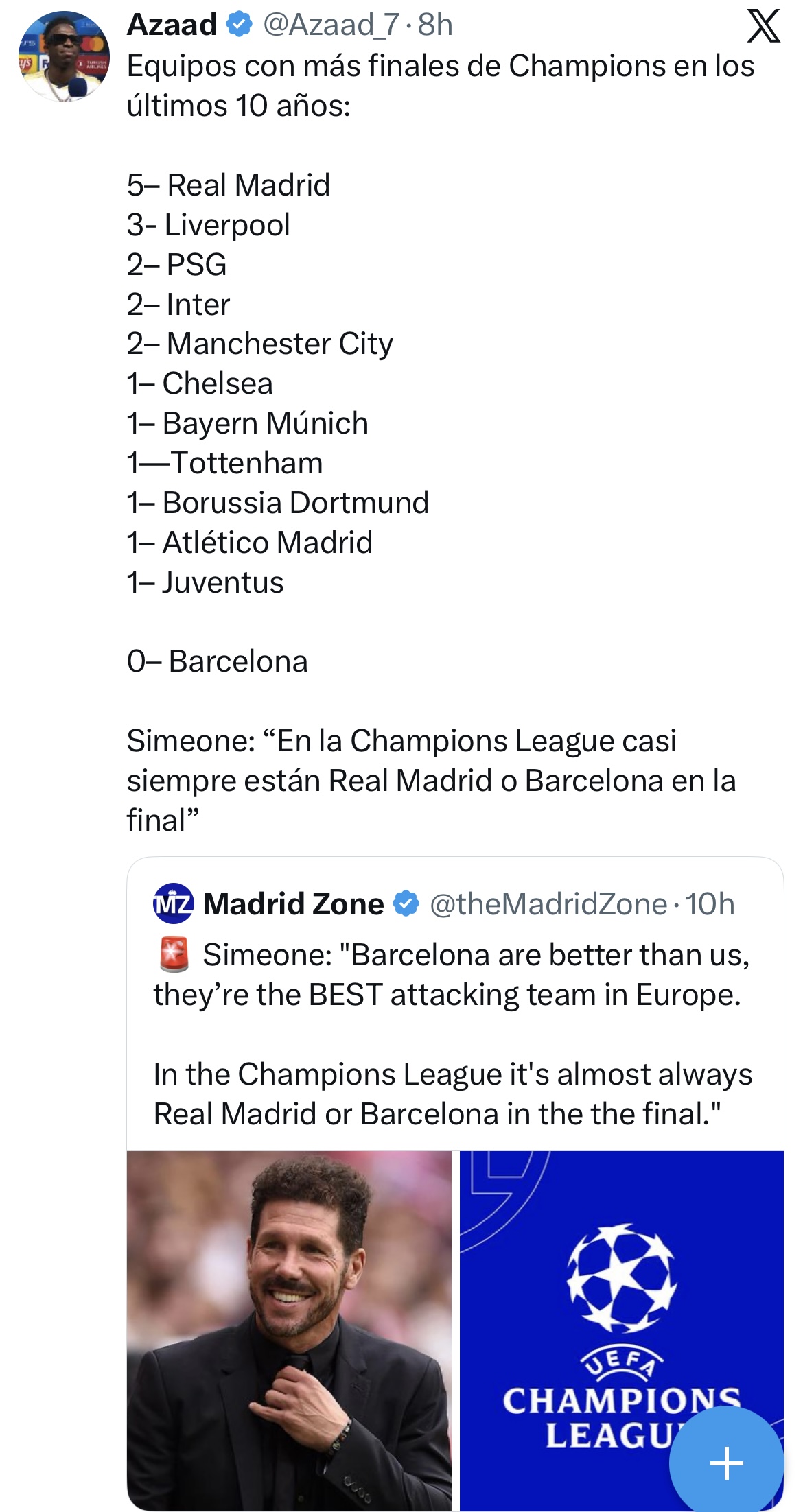Tap the 10h quoted tweet timestamp
The width and height of the screenshot is (803, 1512).
click(710, 903)
